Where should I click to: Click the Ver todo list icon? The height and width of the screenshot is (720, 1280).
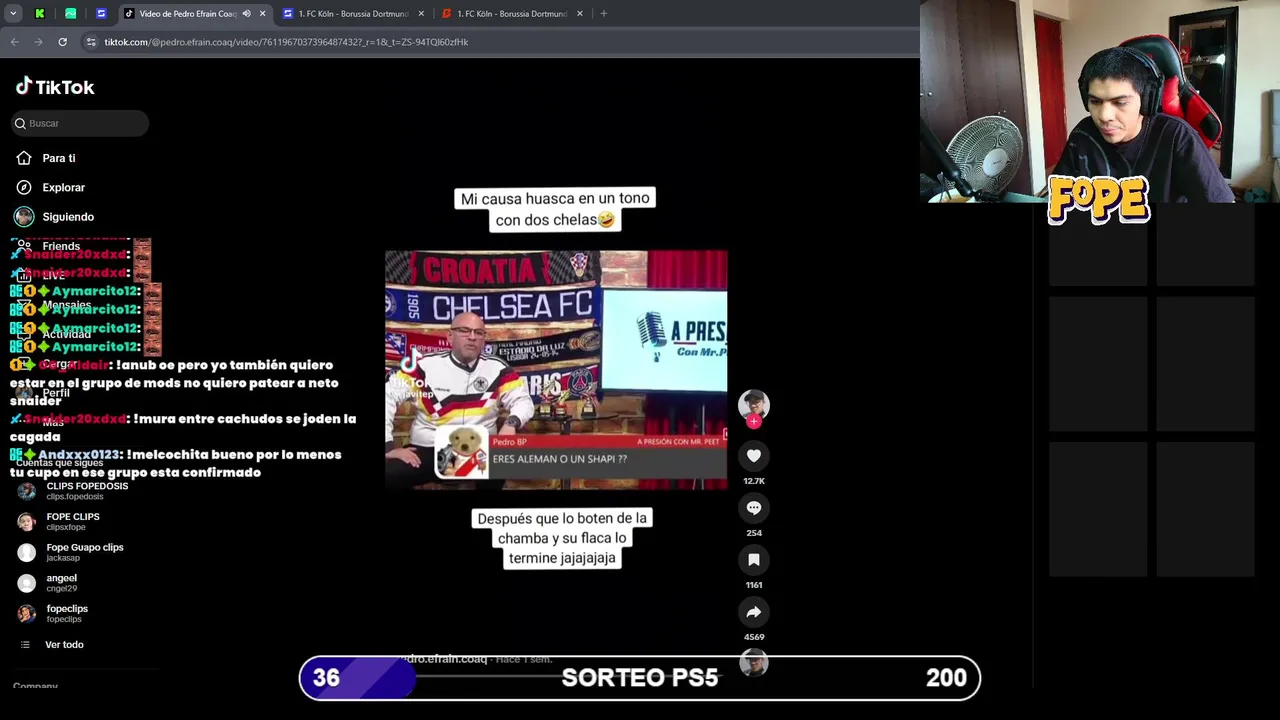25,645
